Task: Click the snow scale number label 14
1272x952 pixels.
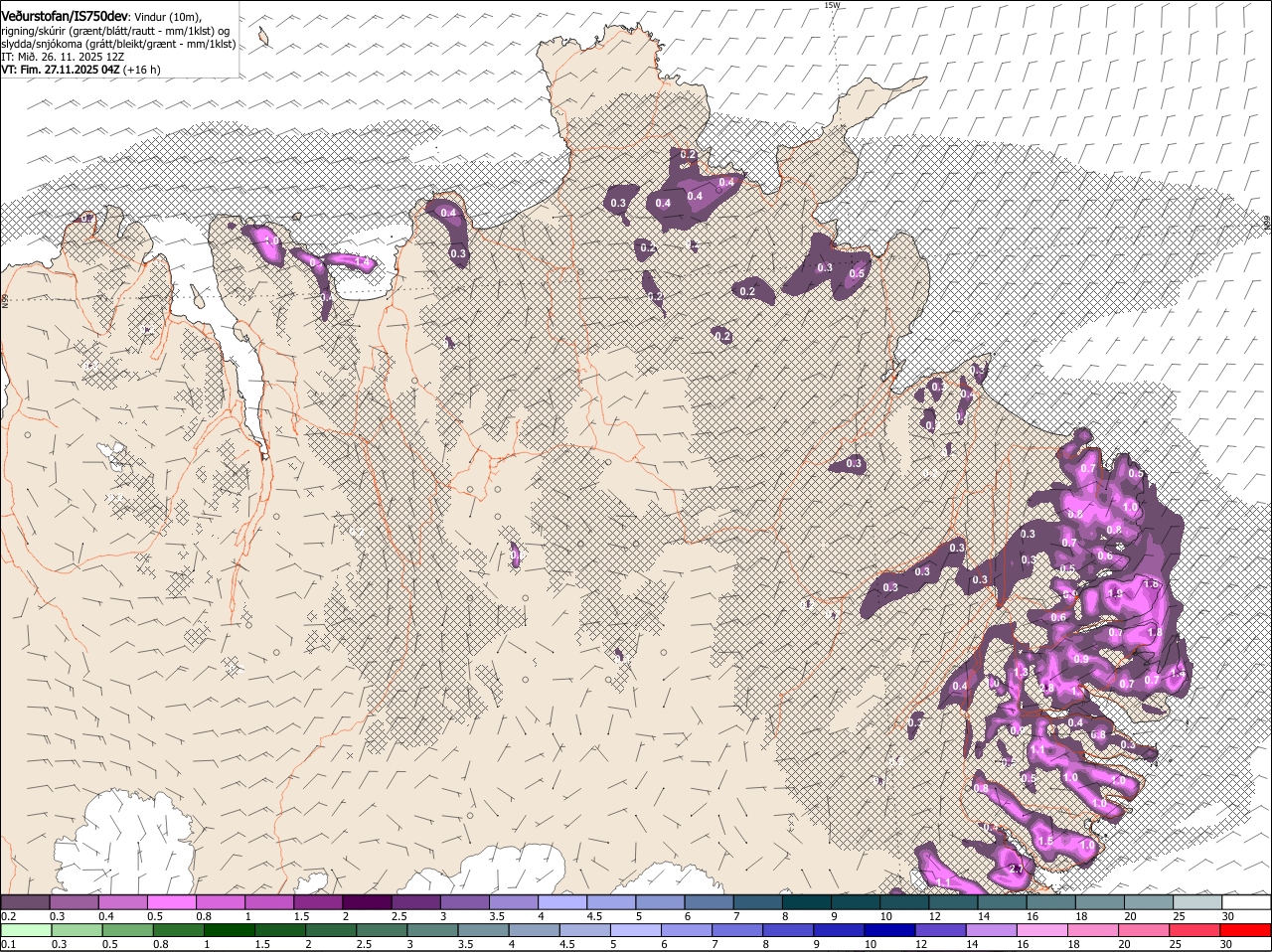Action: click(x=983, y=916)
